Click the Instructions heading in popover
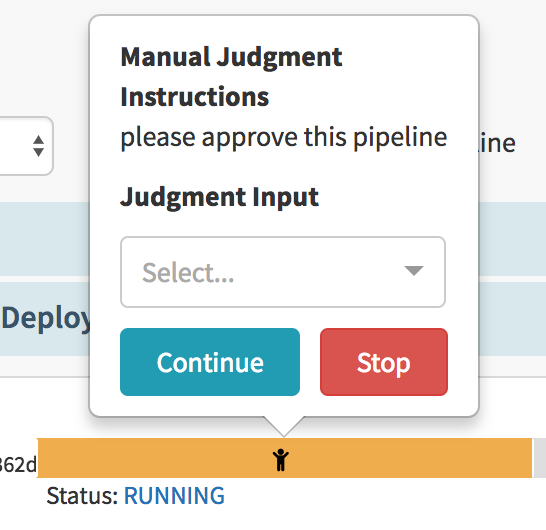The width and height of the screenshot is (546, 530). pyautogui.click(x=195, y=97)
